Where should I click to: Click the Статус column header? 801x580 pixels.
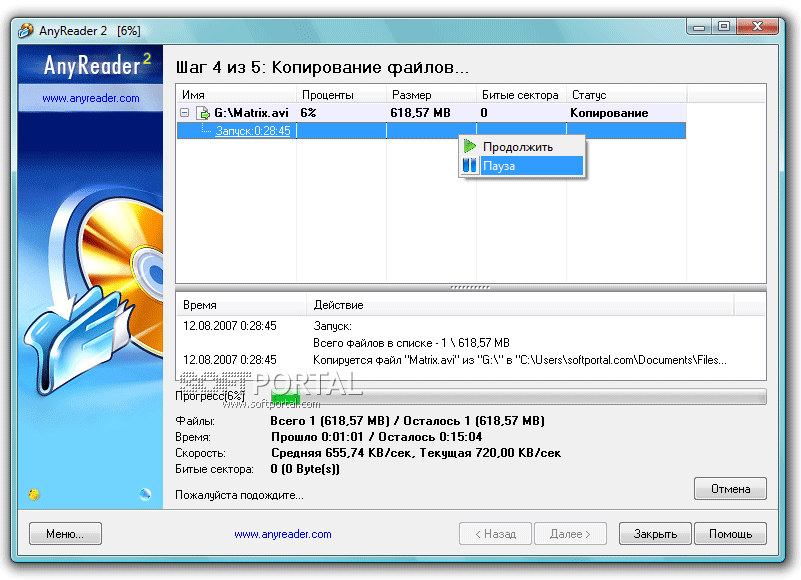tap(588, 95)
